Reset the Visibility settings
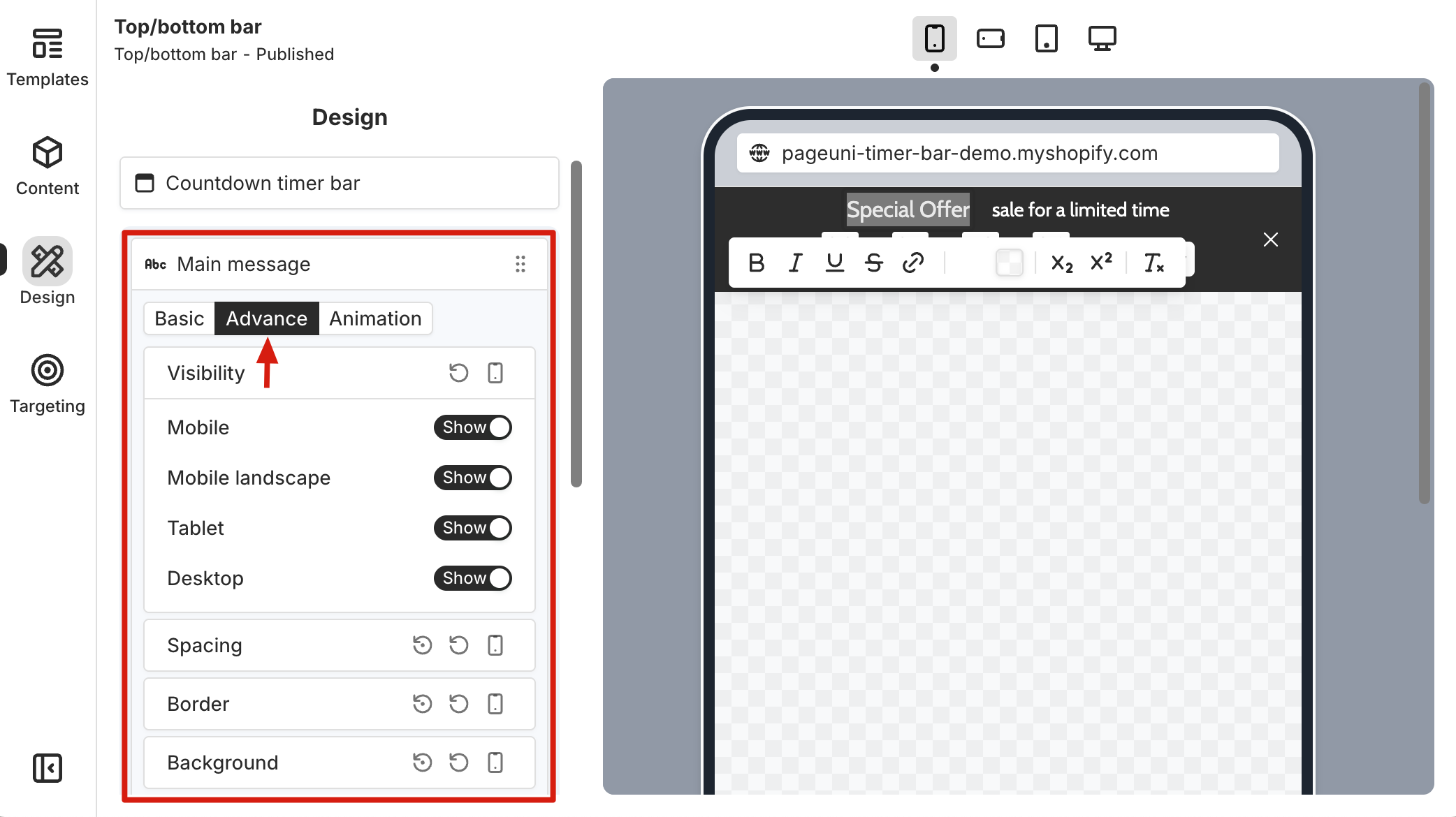 pyautogui.click(x=459, y=373)
